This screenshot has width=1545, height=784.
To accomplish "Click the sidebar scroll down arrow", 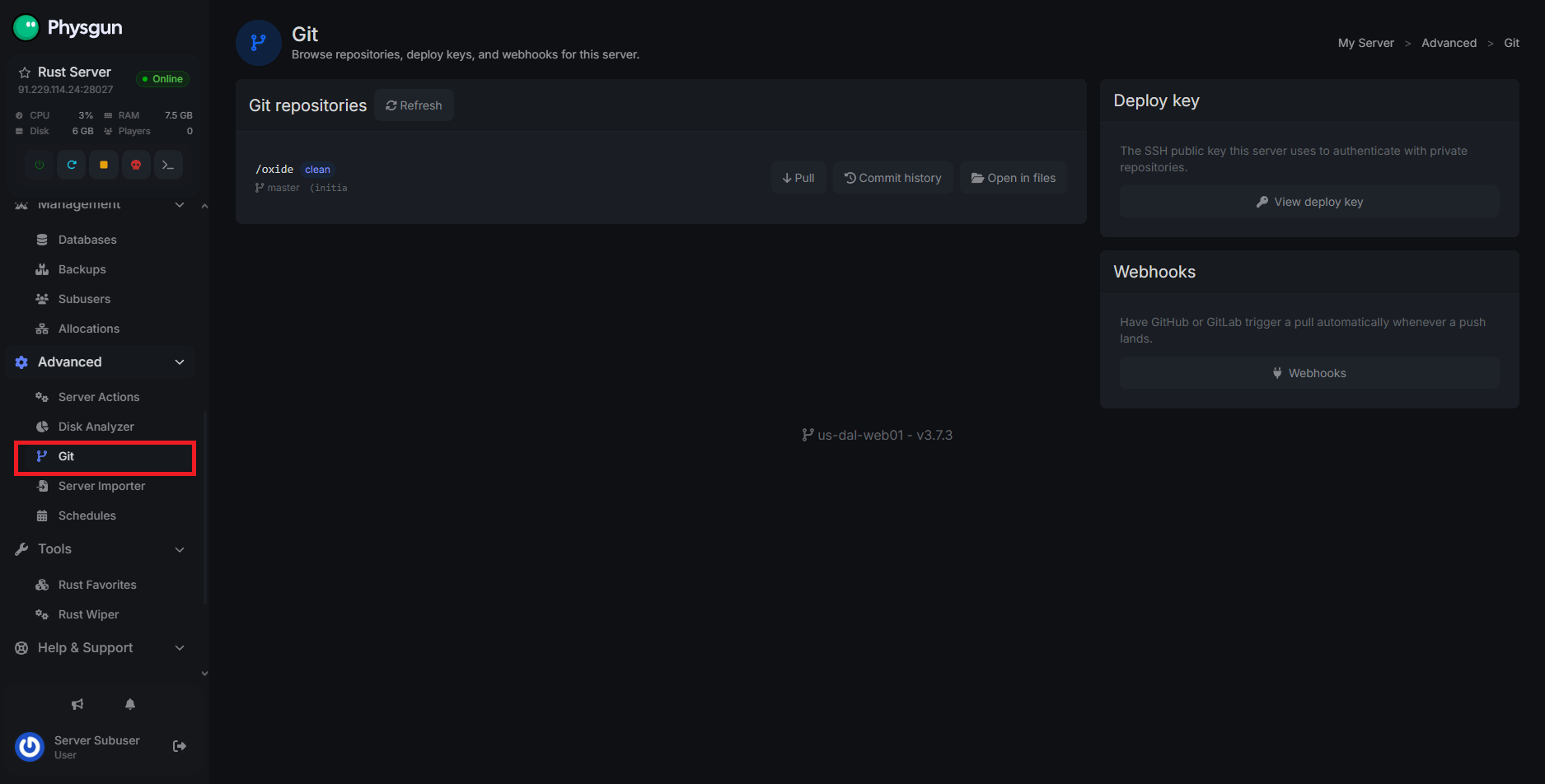I will pos(204,674).
